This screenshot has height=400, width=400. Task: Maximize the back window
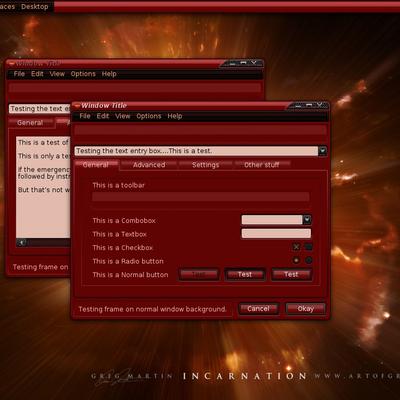243,63
